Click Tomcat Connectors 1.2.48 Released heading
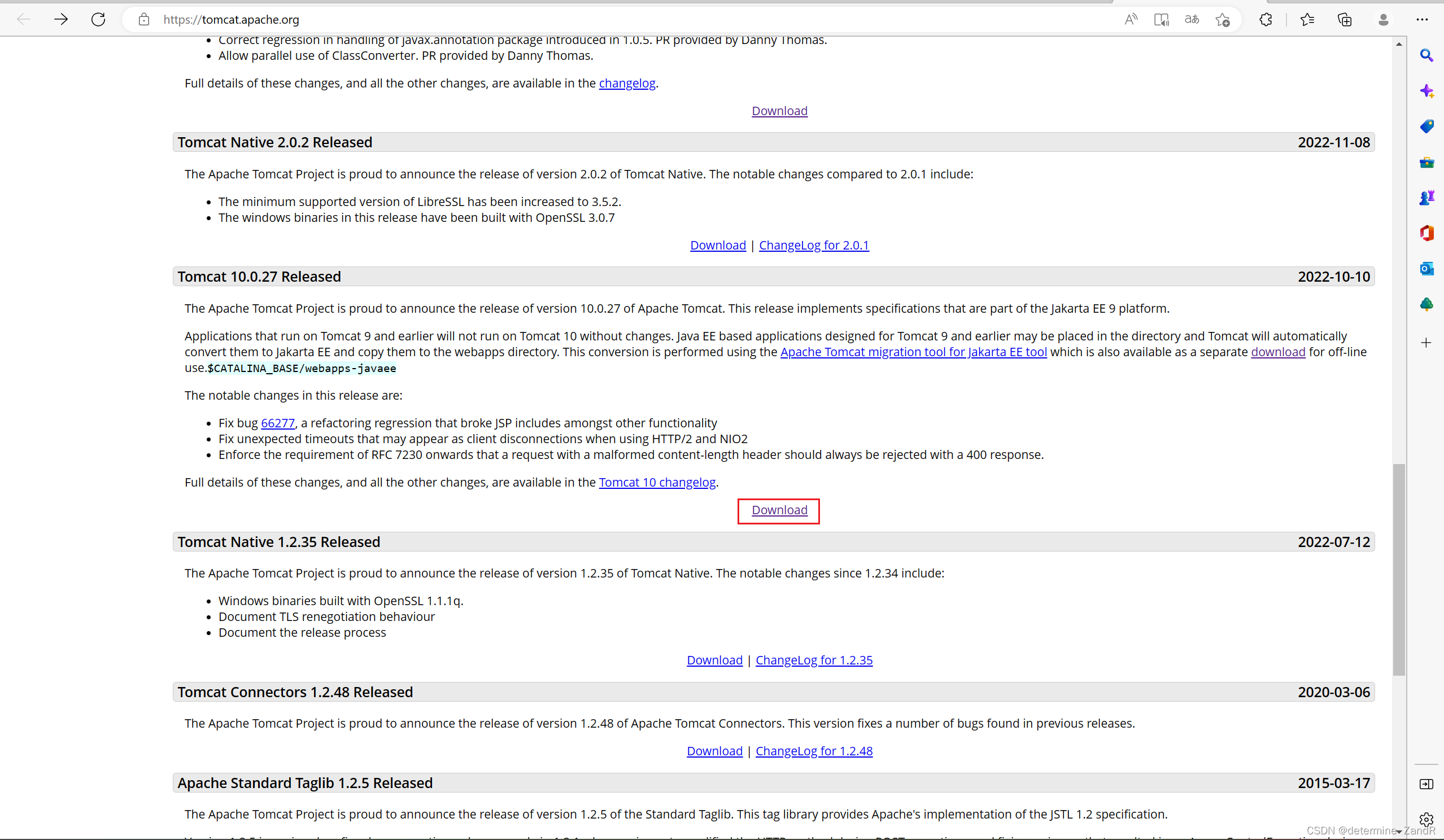This screenshot has height=840, width=1444. [295, 692]
